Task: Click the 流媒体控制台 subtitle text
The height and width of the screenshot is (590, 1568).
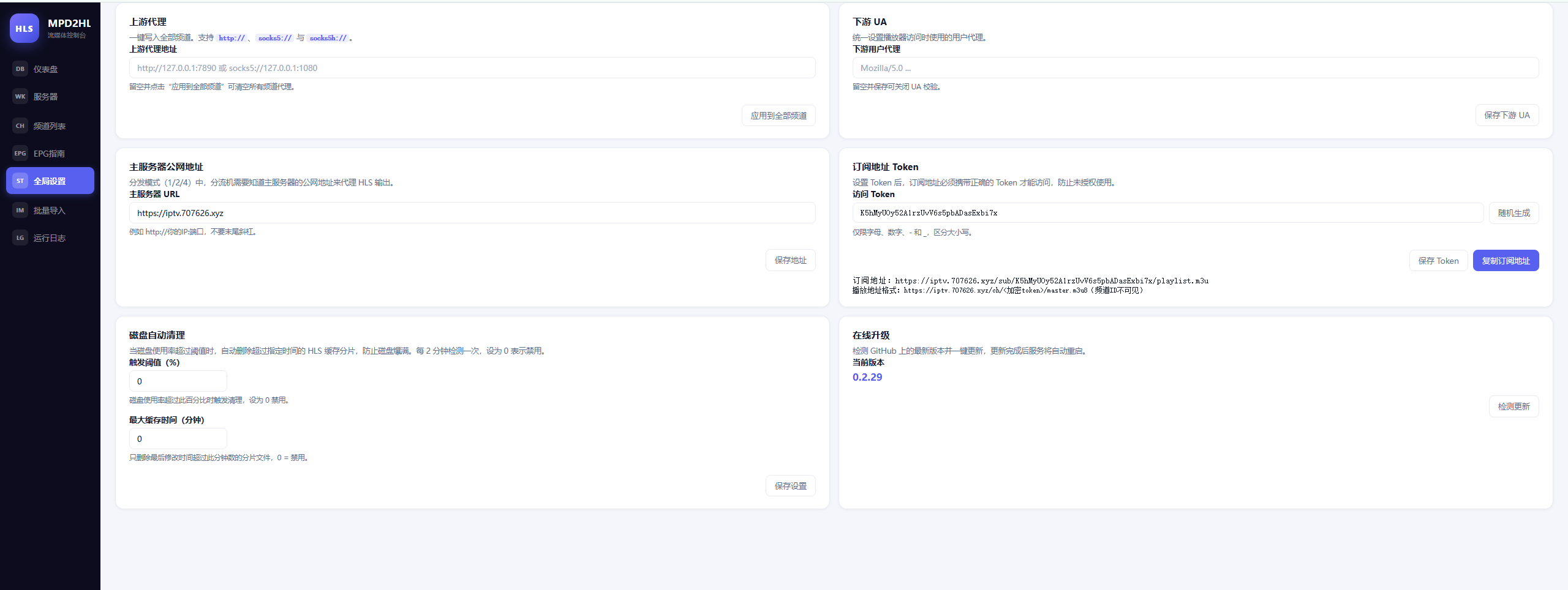Action: pyautogui.click(x=67, y=35)
